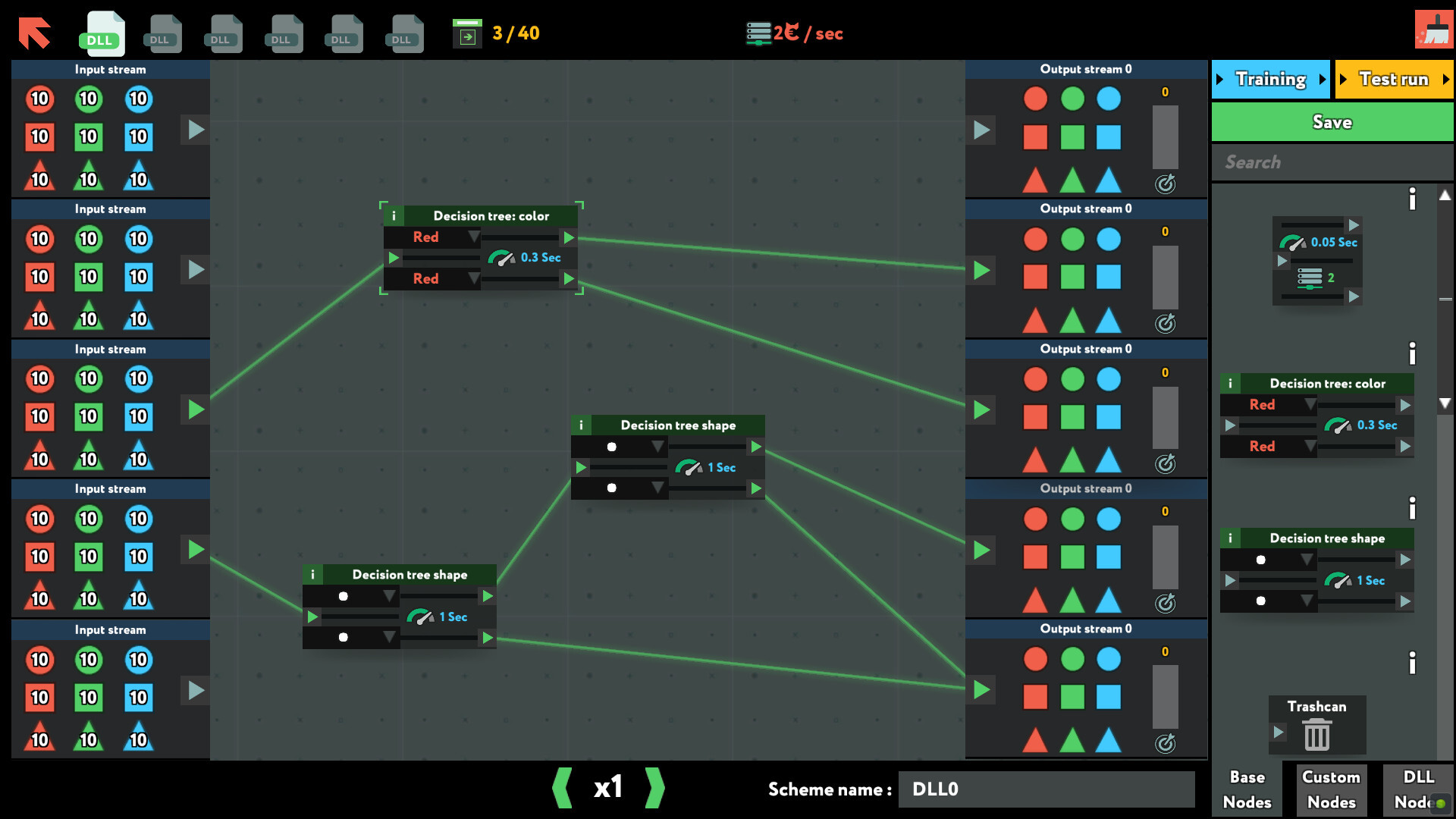Click the refresh icon on Output stream 0
1456x819 pixels.
(1163, 182)
